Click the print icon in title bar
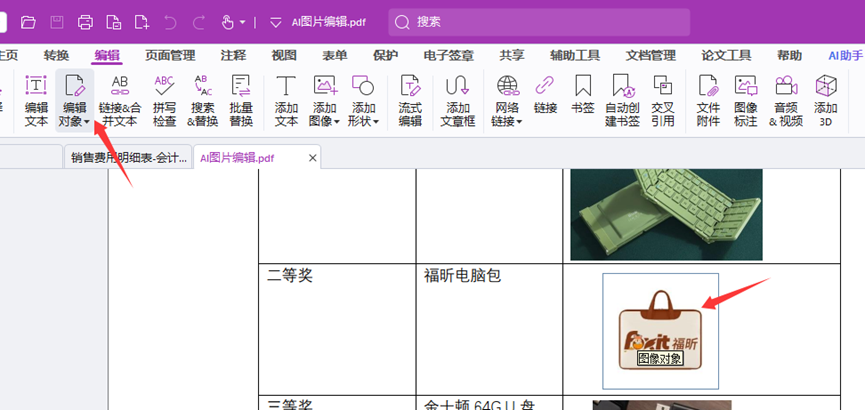865x410 pixels. [86, 22]
